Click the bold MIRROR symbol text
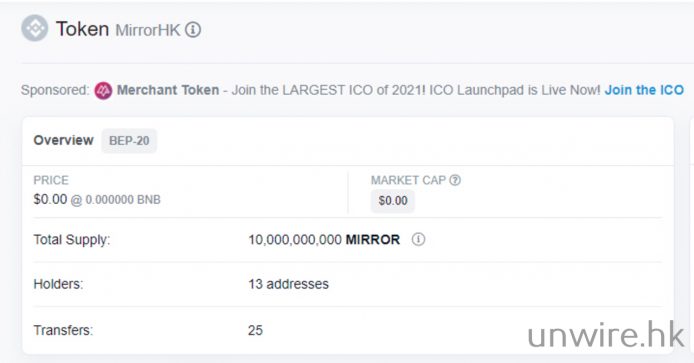 pos(373,239)
